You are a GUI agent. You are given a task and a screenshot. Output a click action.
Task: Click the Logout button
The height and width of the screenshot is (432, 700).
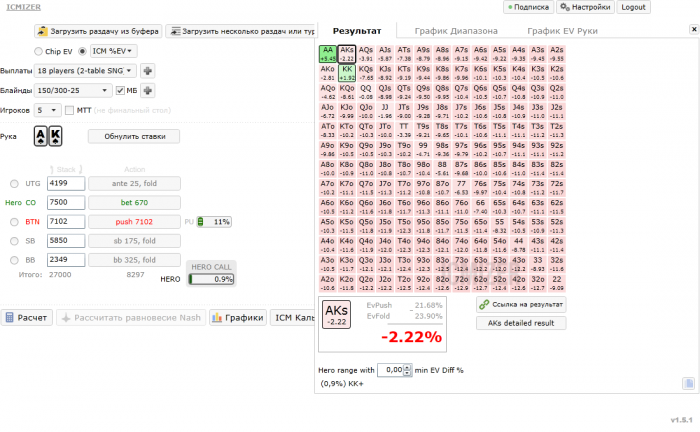(x=633, y=7)
